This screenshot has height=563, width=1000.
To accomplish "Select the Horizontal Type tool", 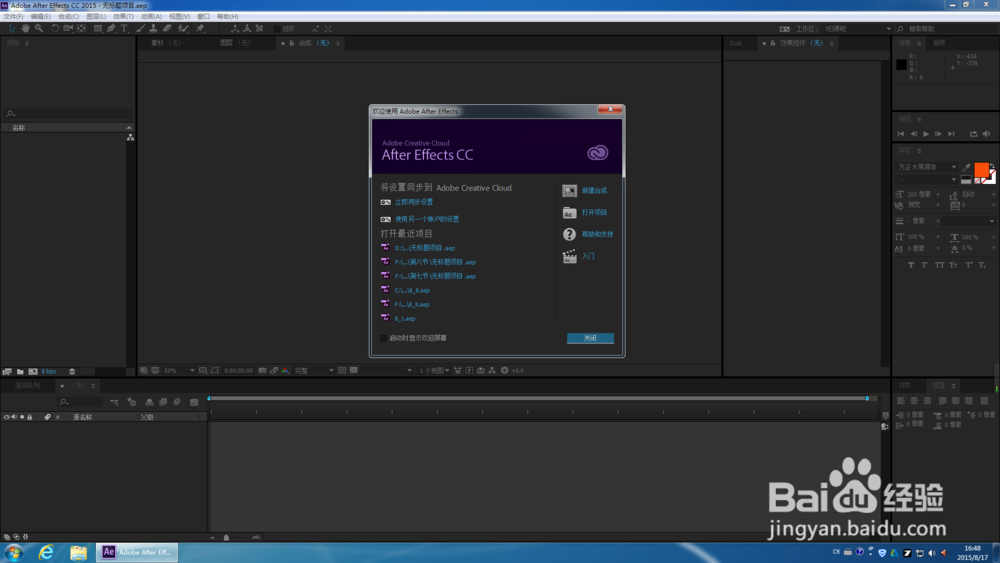I will [124, 29].
